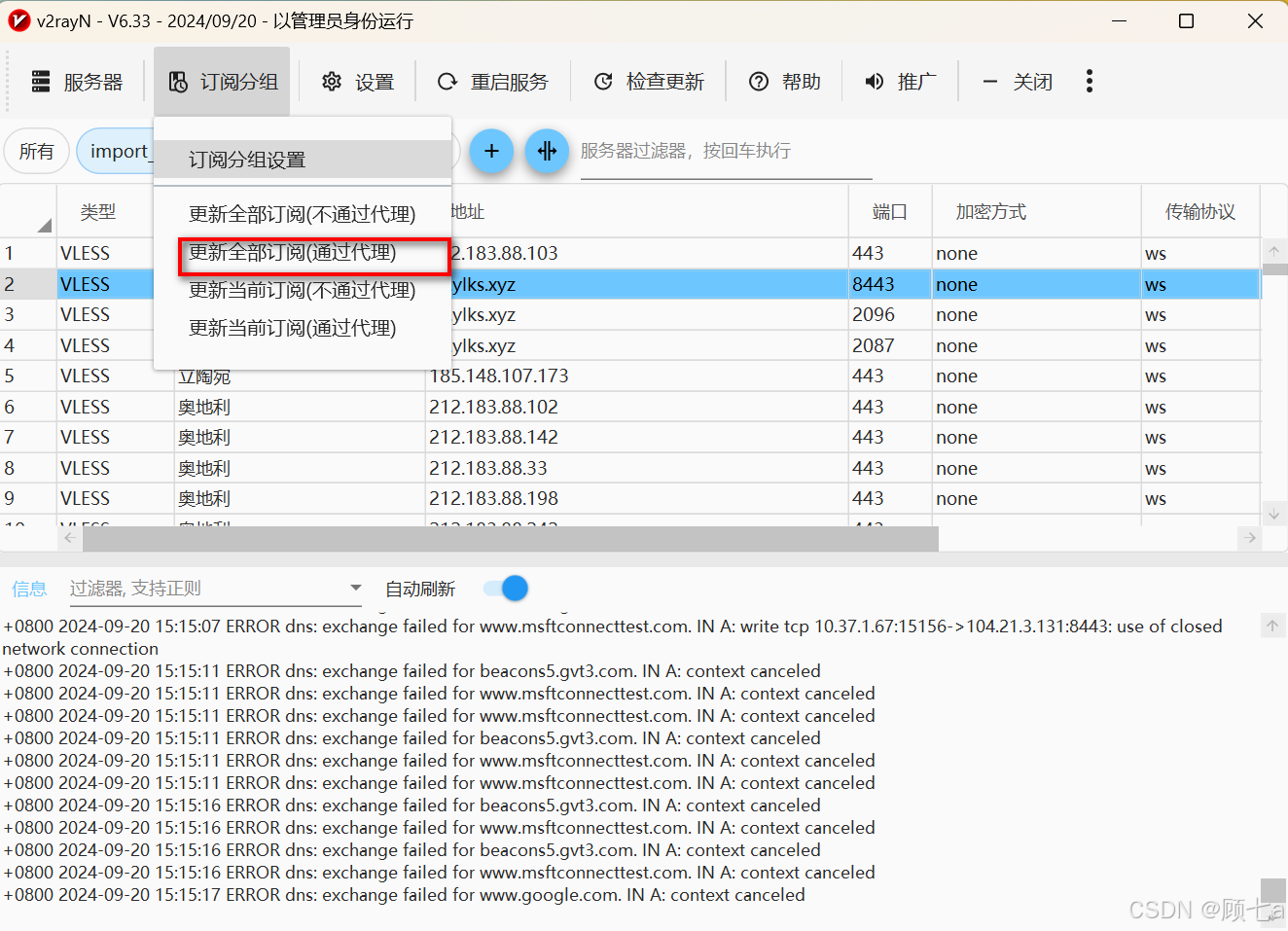
Task: Sort by the 地址 column header
Action: [x=467, y=212]
